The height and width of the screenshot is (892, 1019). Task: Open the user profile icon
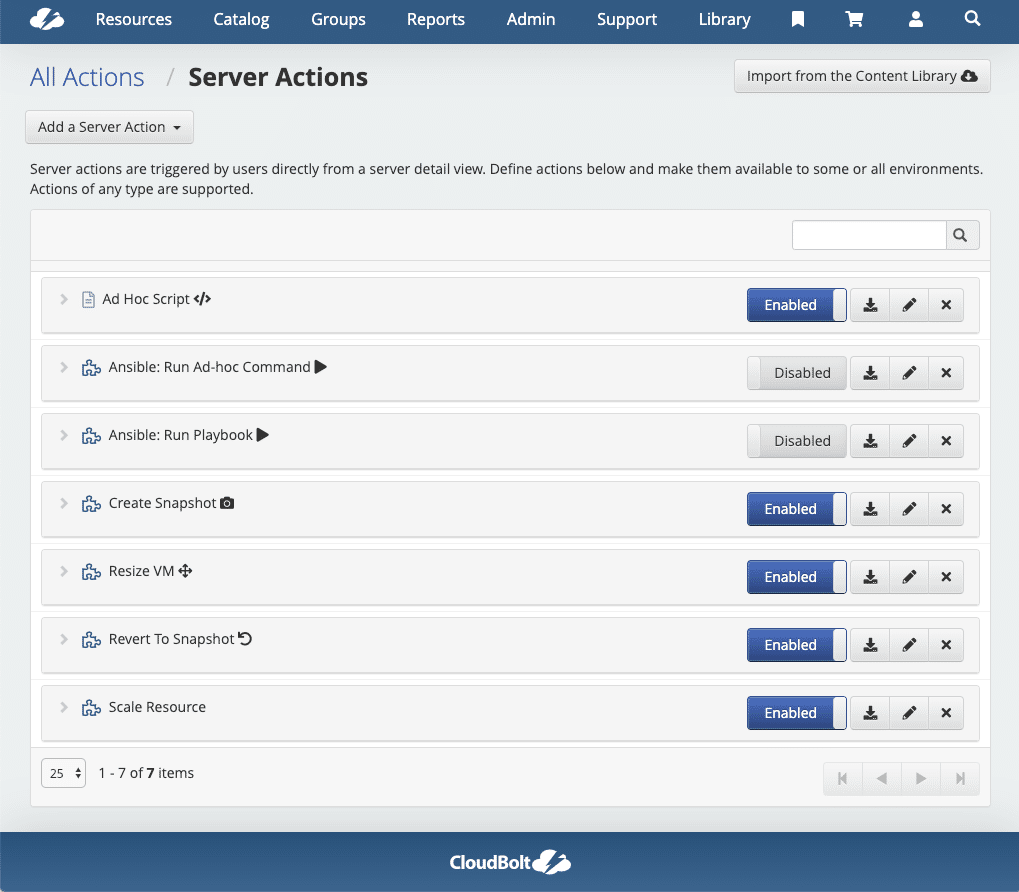[916, 19]
